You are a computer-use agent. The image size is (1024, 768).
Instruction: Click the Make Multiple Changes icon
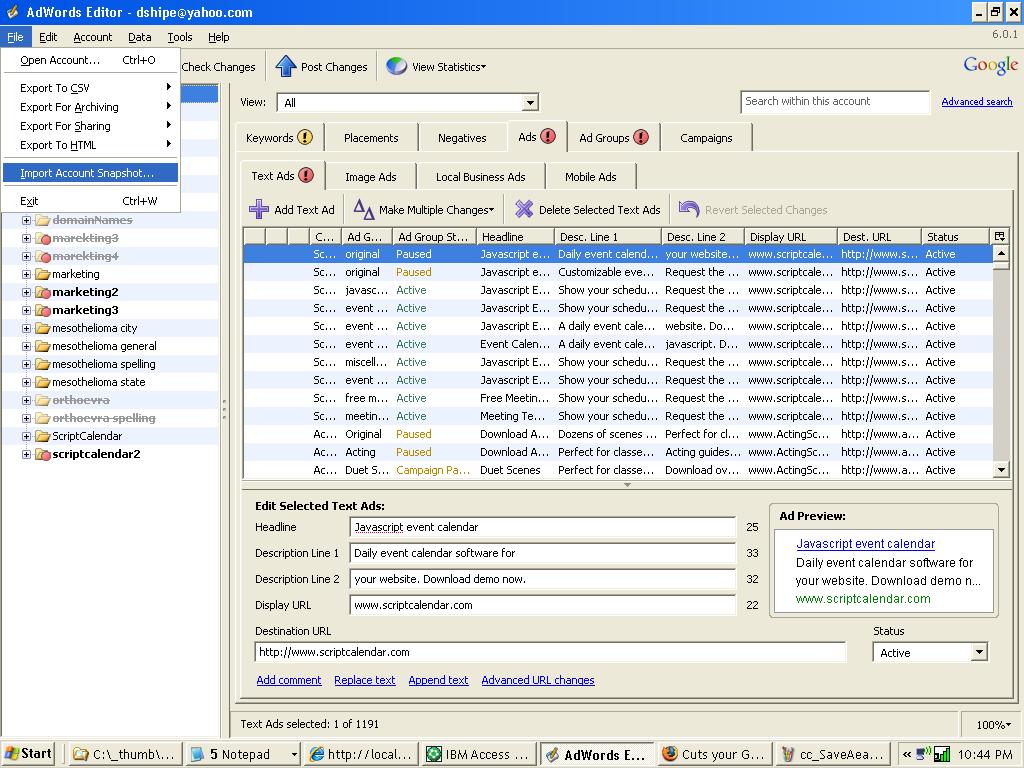coord(364,209)
